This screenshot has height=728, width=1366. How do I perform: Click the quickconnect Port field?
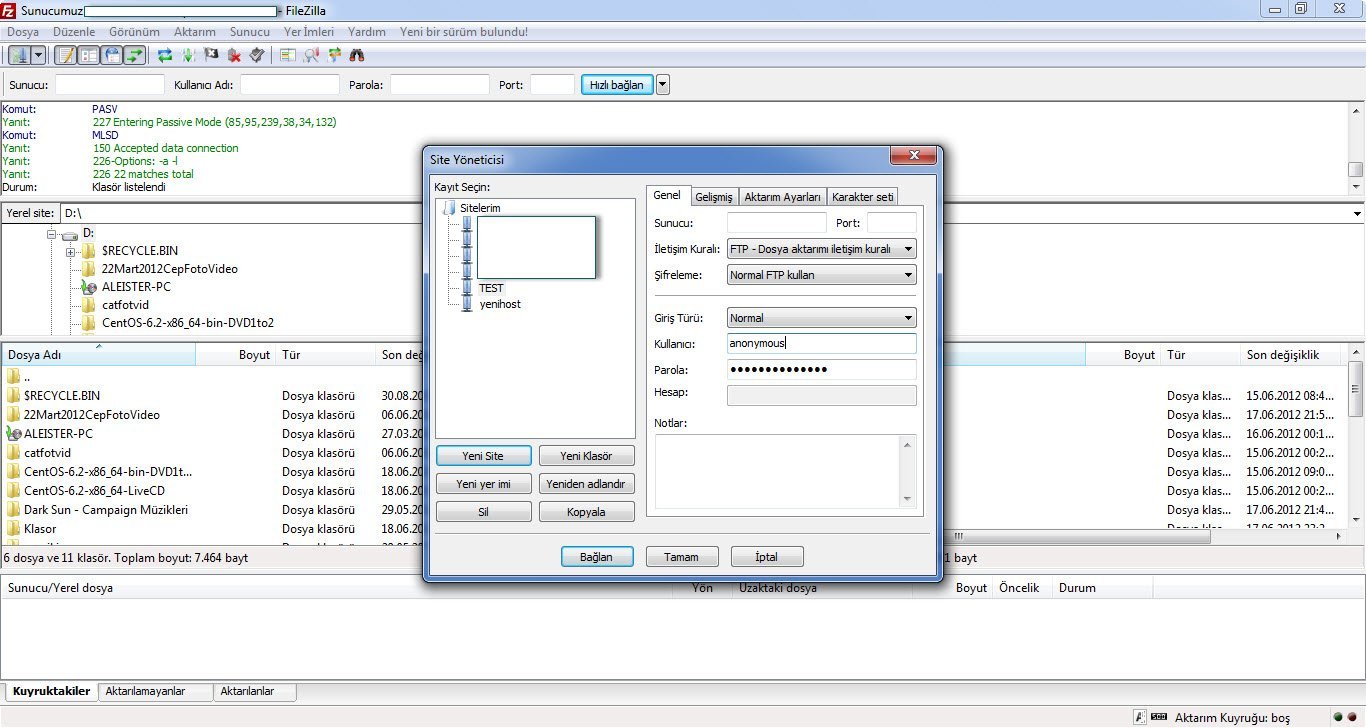[x=552, y=85]
